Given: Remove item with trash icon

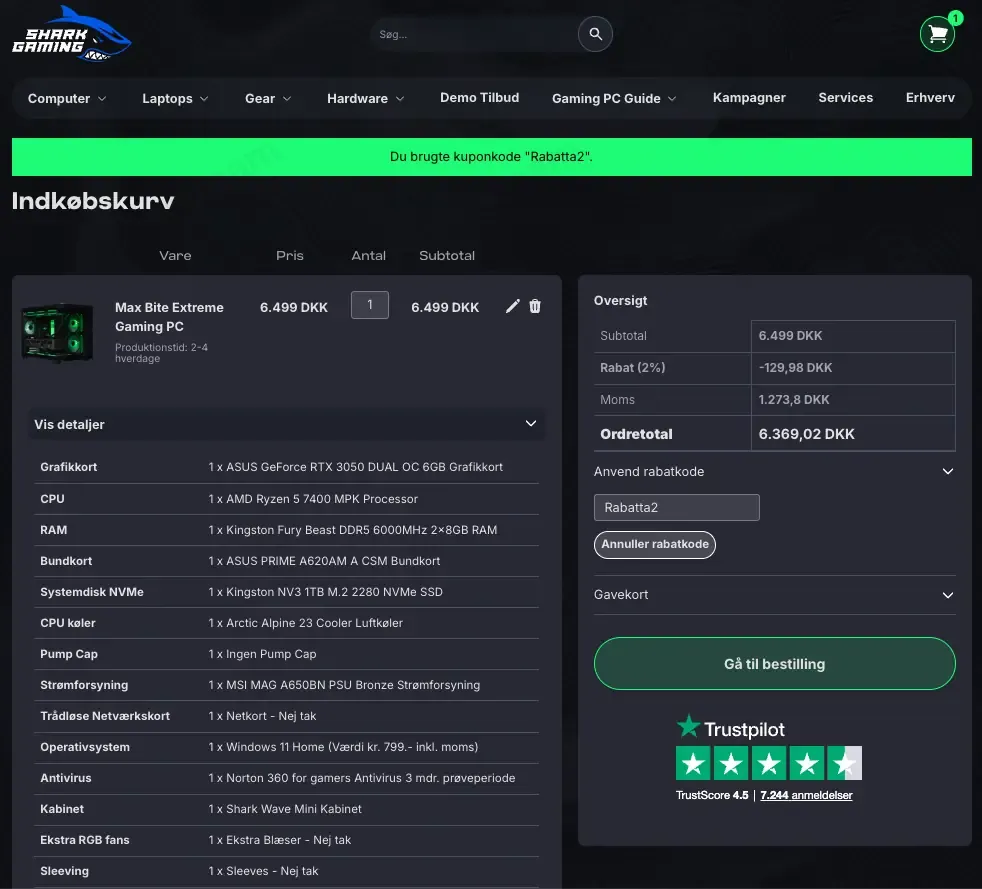Looking at the screenshot, I should tap(535, 306).
